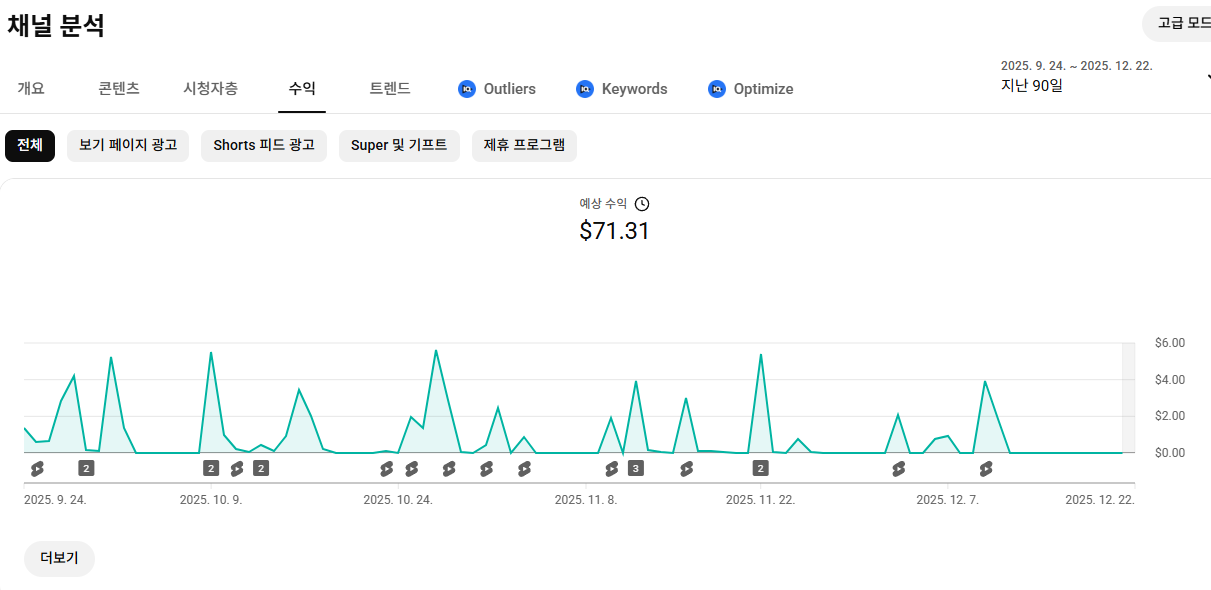This screenshot has height=590, width=1211.
Task: Click the 2 badge above 2025. 11. 22.
Action: (x=760, y=468)
